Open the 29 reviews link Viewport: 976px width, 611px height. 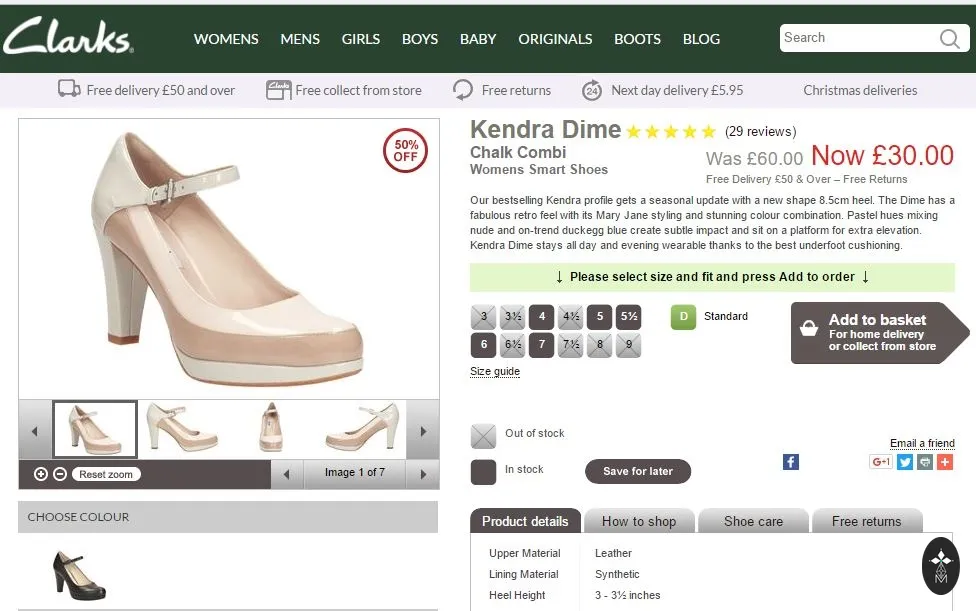pyautogui.click(x=761, y=131)
